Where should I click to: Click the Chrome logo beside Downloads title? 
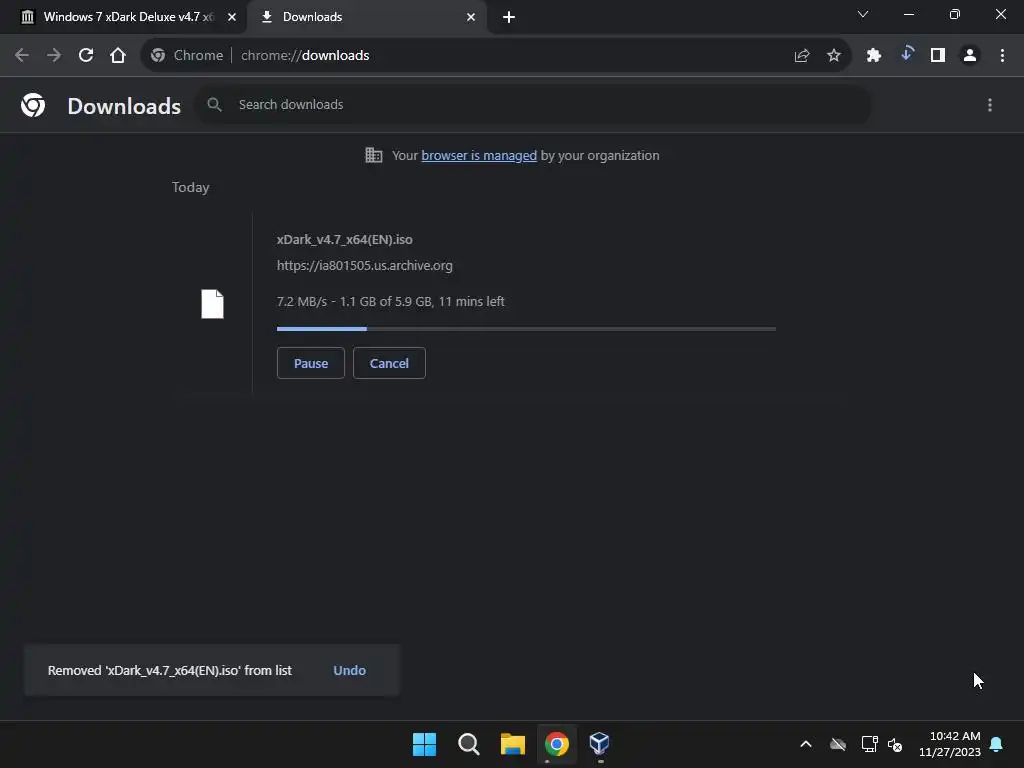33,105
